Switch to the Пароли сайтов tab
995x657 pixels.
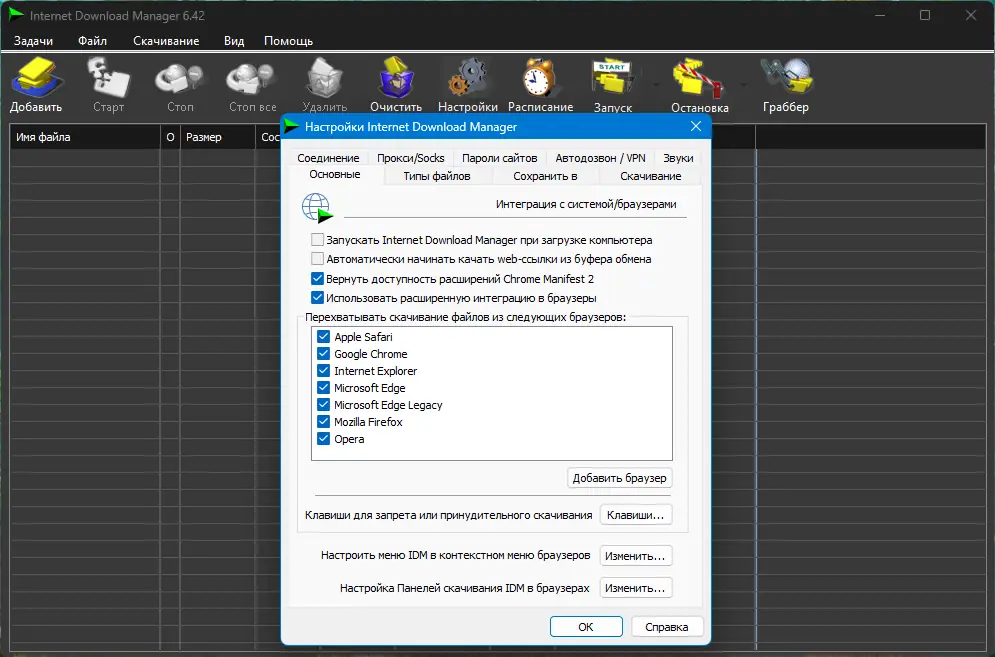[x=499, y=158]
